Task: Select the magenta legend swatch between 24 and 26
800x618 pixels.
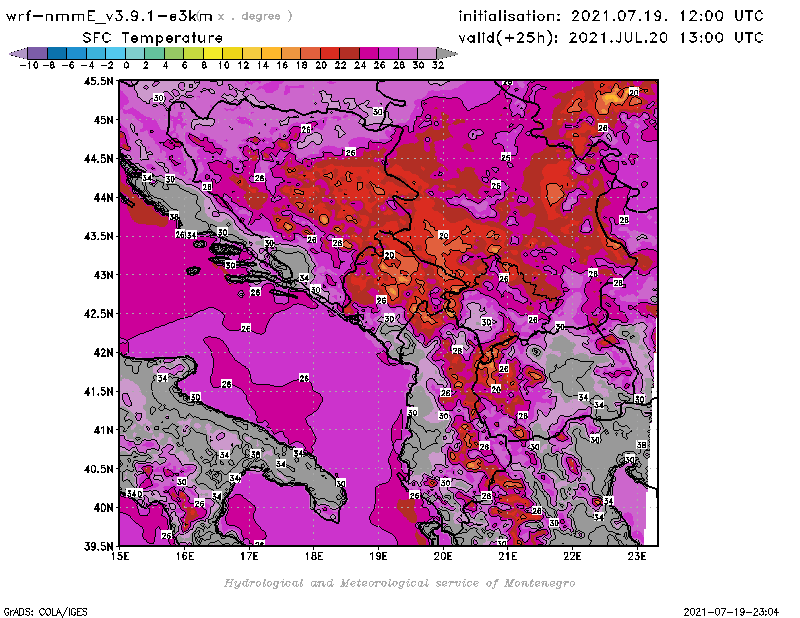Action: click(369, 53)
